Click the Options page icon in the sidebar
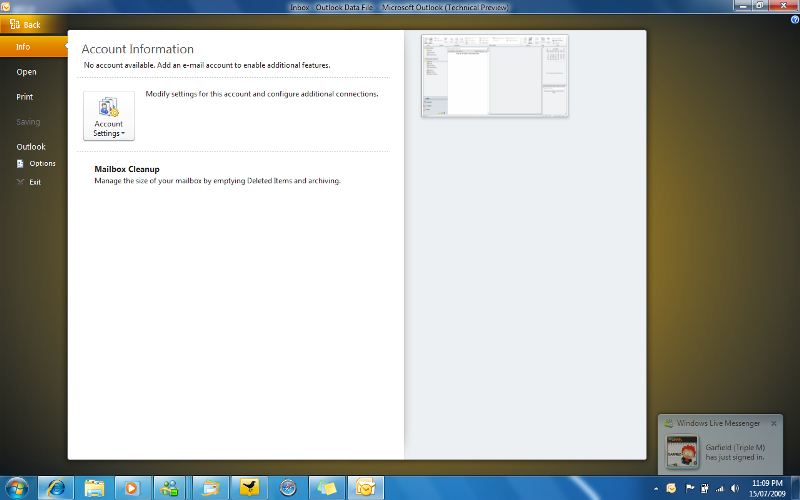The height and width of the screenshot is (500, 800). click(20, 164)
